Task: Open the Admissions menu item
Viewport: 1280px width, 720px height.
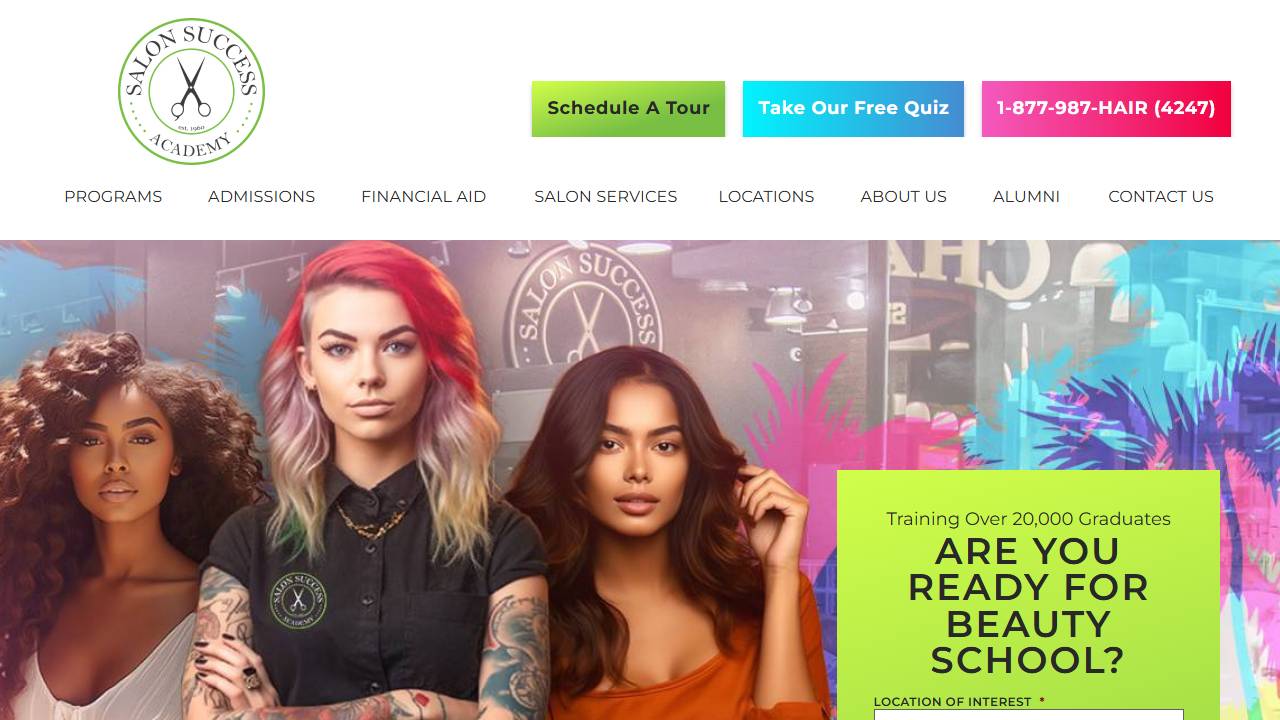Action: click(x=261, y=197)
